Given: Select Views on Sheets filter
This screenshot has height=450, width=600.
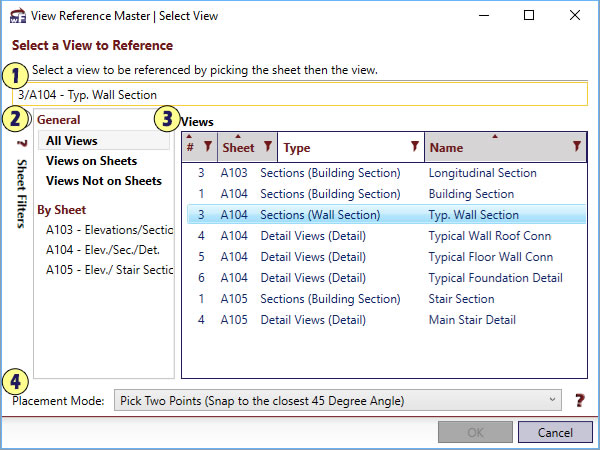Looking at the screenshot, I should 91,161.
